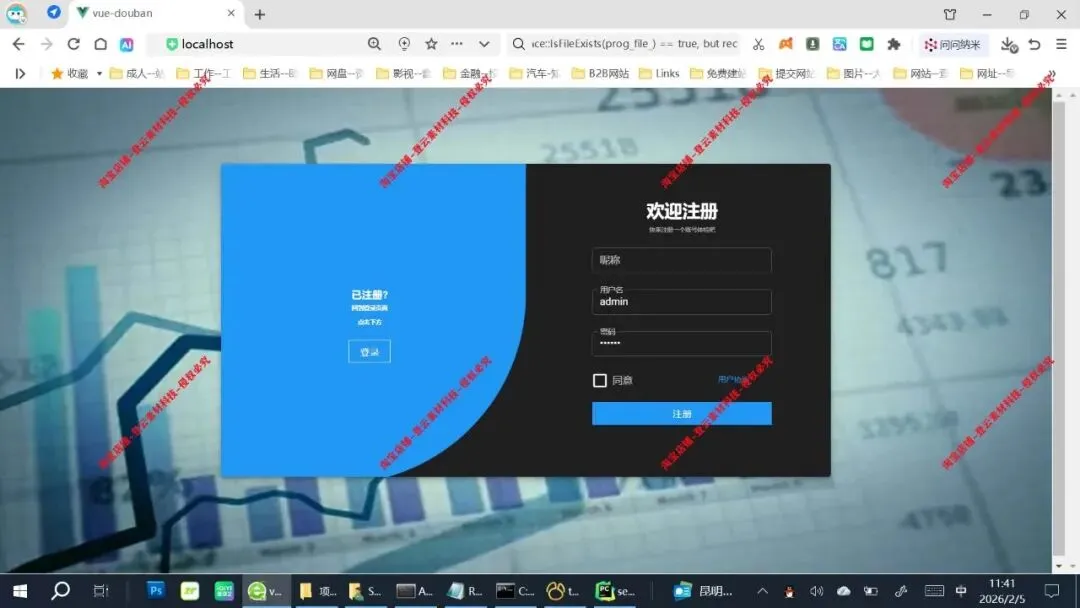Open the 成人 bookmark folder

(136, 73)
